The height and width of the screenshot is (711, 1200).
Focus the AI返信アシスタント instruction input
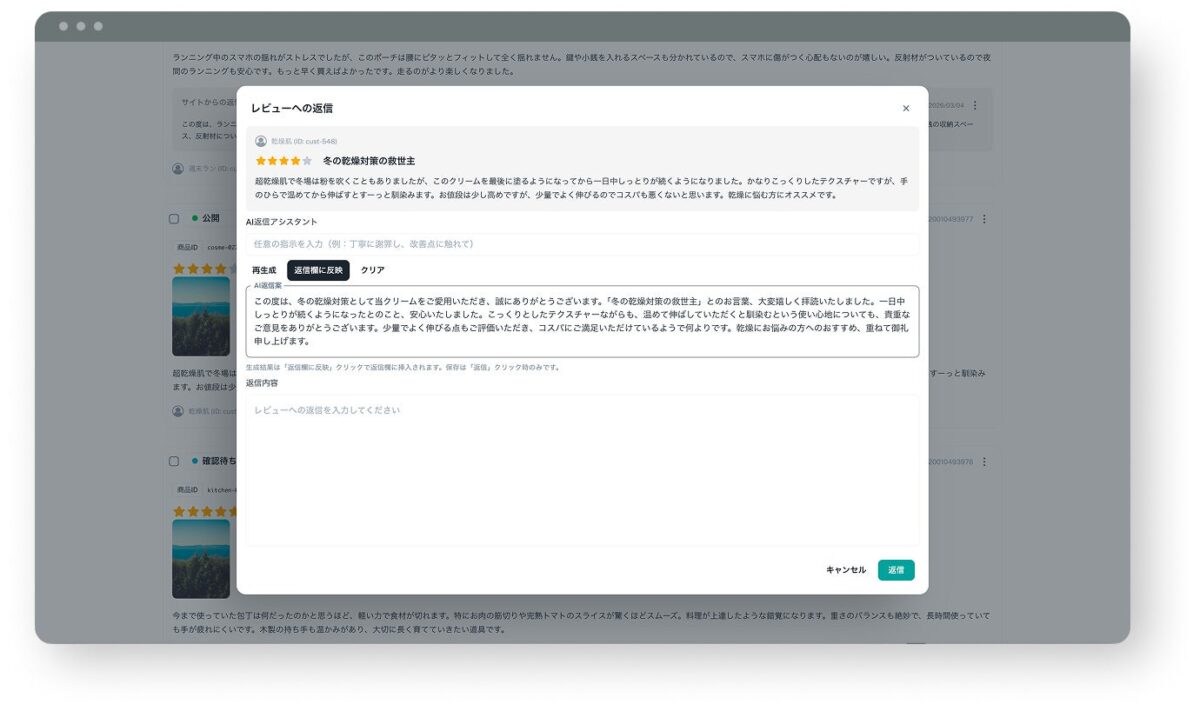(582, 244)
